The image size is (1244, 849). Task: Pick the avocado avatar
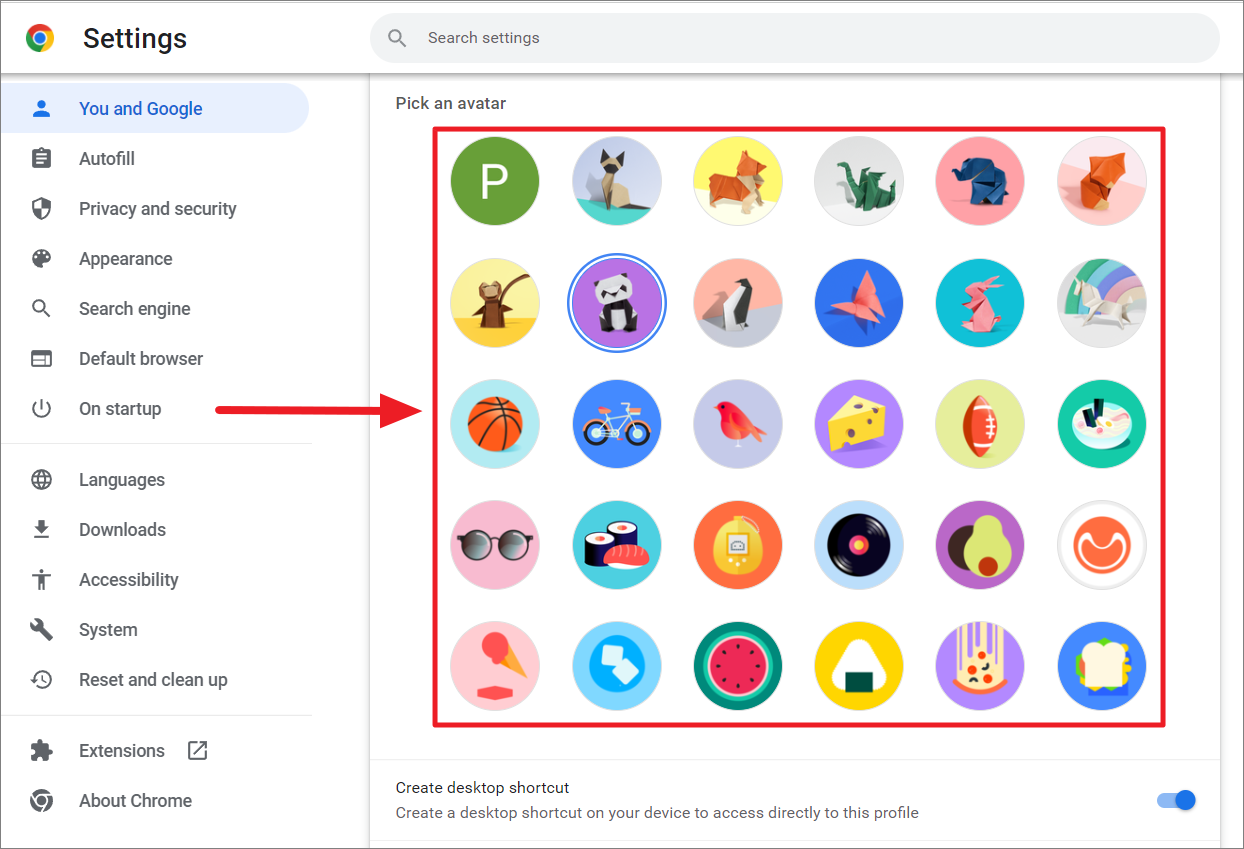click(x=980, y=545)
